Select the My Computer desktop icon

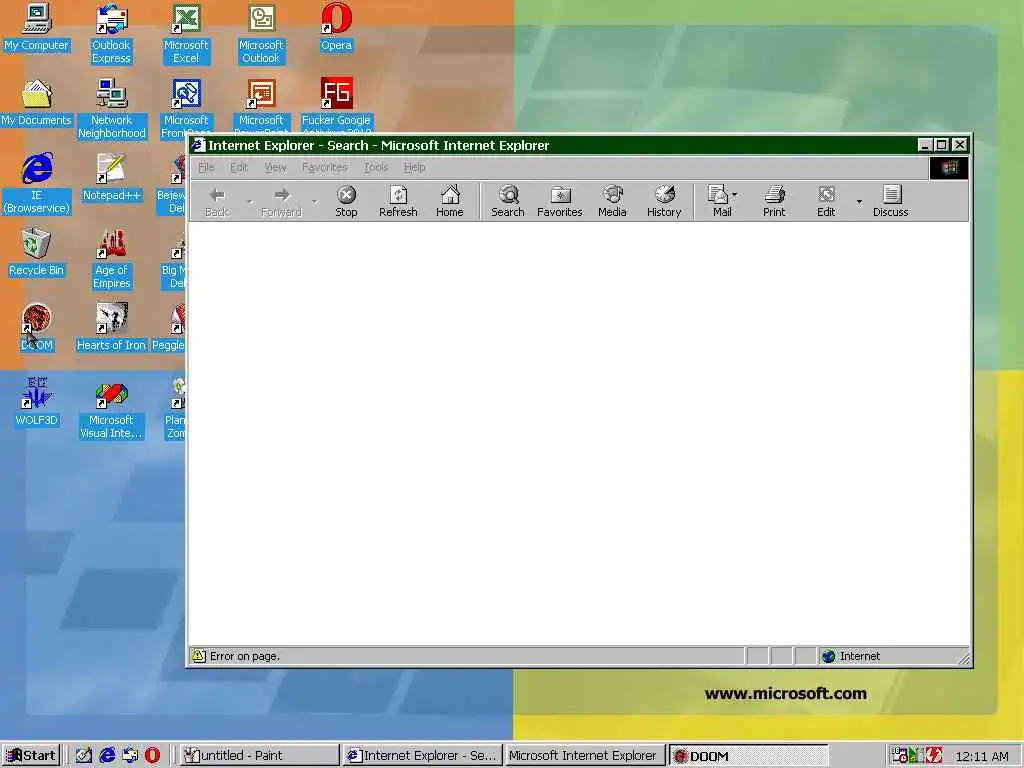[36, 27]
